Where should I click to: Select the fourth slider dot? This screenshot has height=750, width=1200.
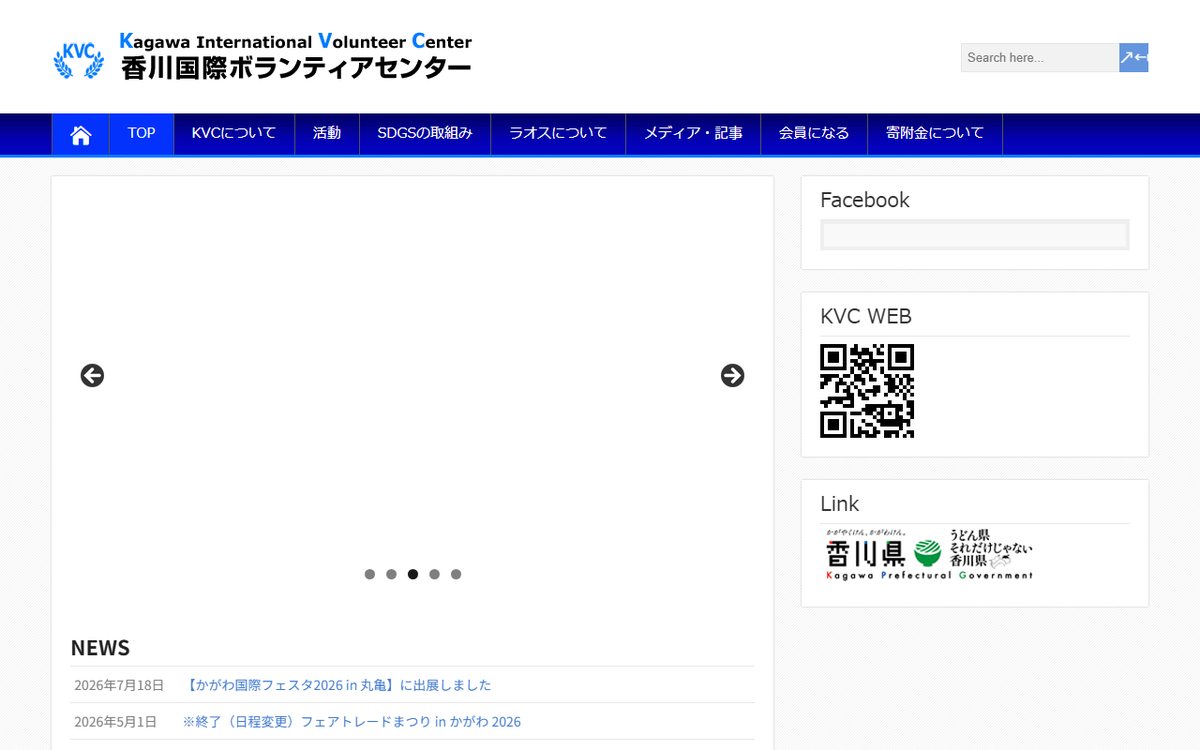coord(434,574)
